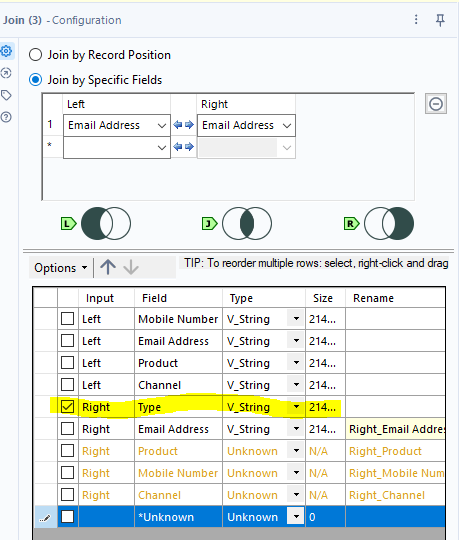Click the Input column header
Viewport: 459px width, 540px height.
point(106,298)
